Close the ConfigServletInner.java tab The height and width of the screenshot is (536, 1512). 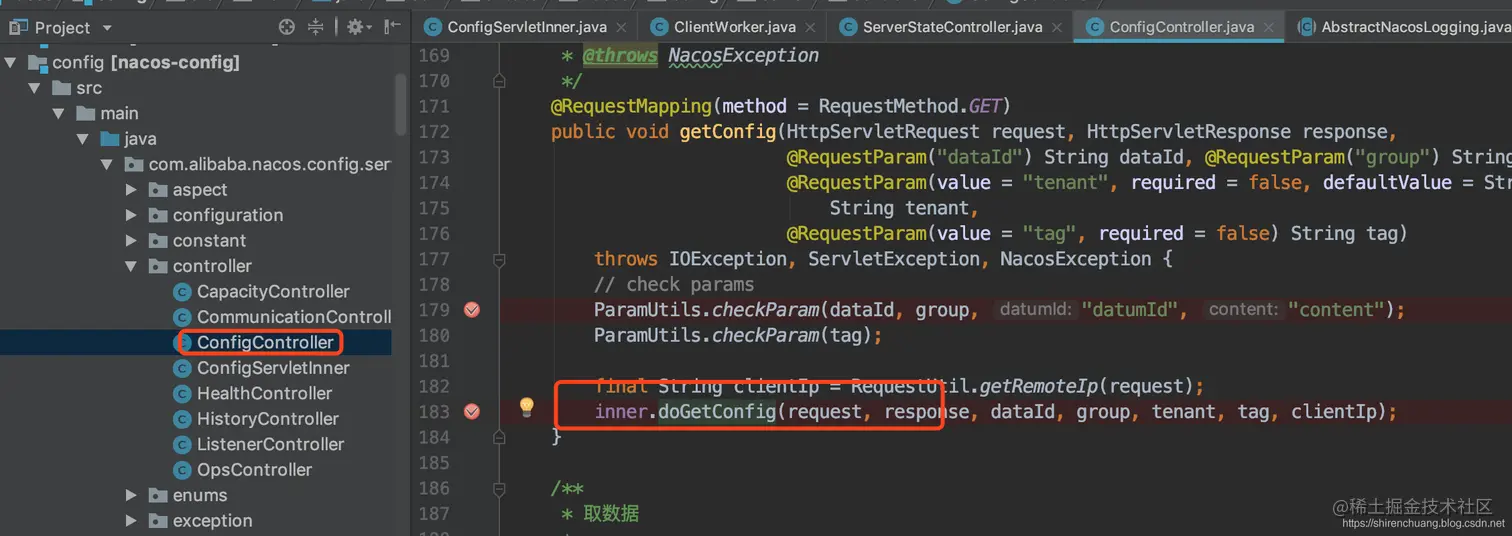(x=621, y=28)
